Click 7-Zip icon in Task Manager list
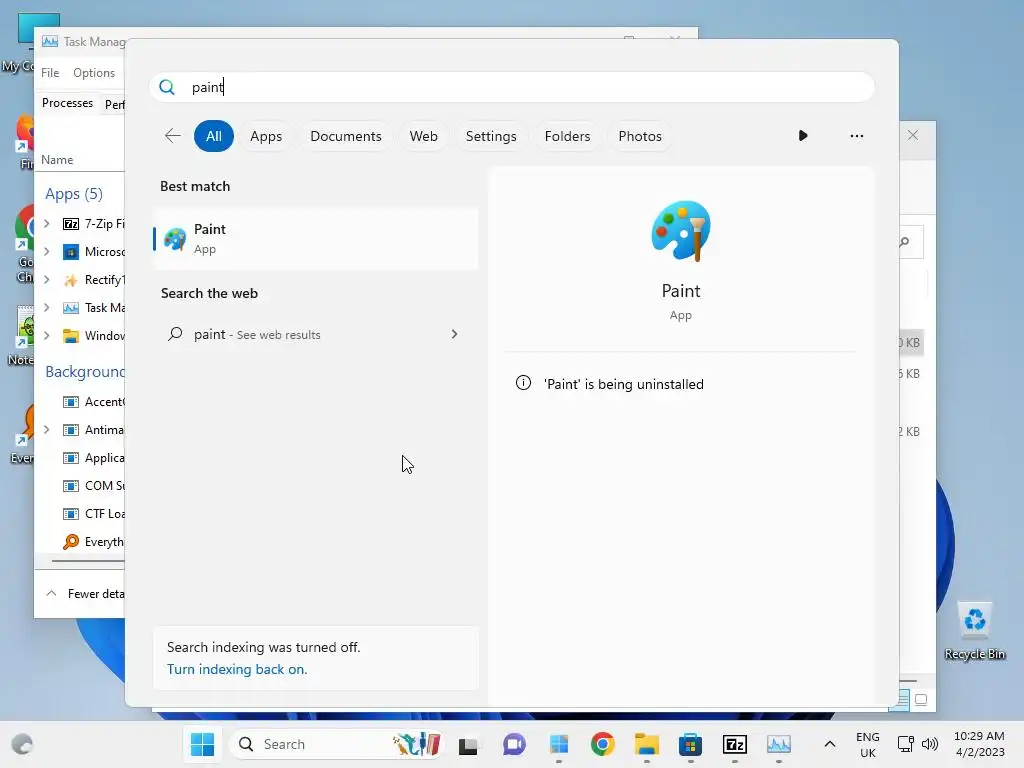 point(71,224)
